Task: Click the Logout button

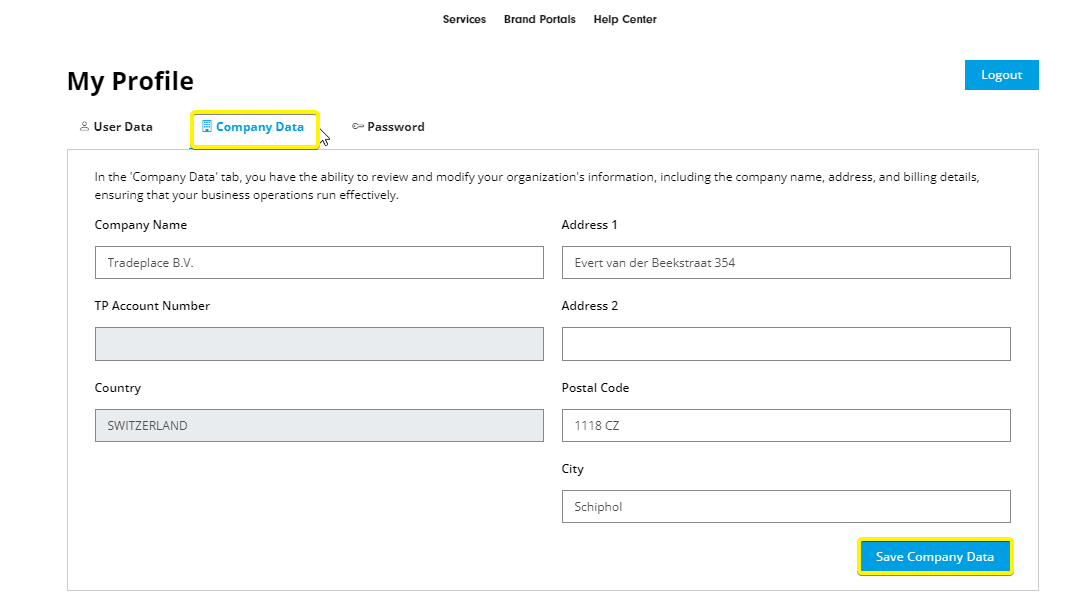Action: click(x=1001, y=75)
